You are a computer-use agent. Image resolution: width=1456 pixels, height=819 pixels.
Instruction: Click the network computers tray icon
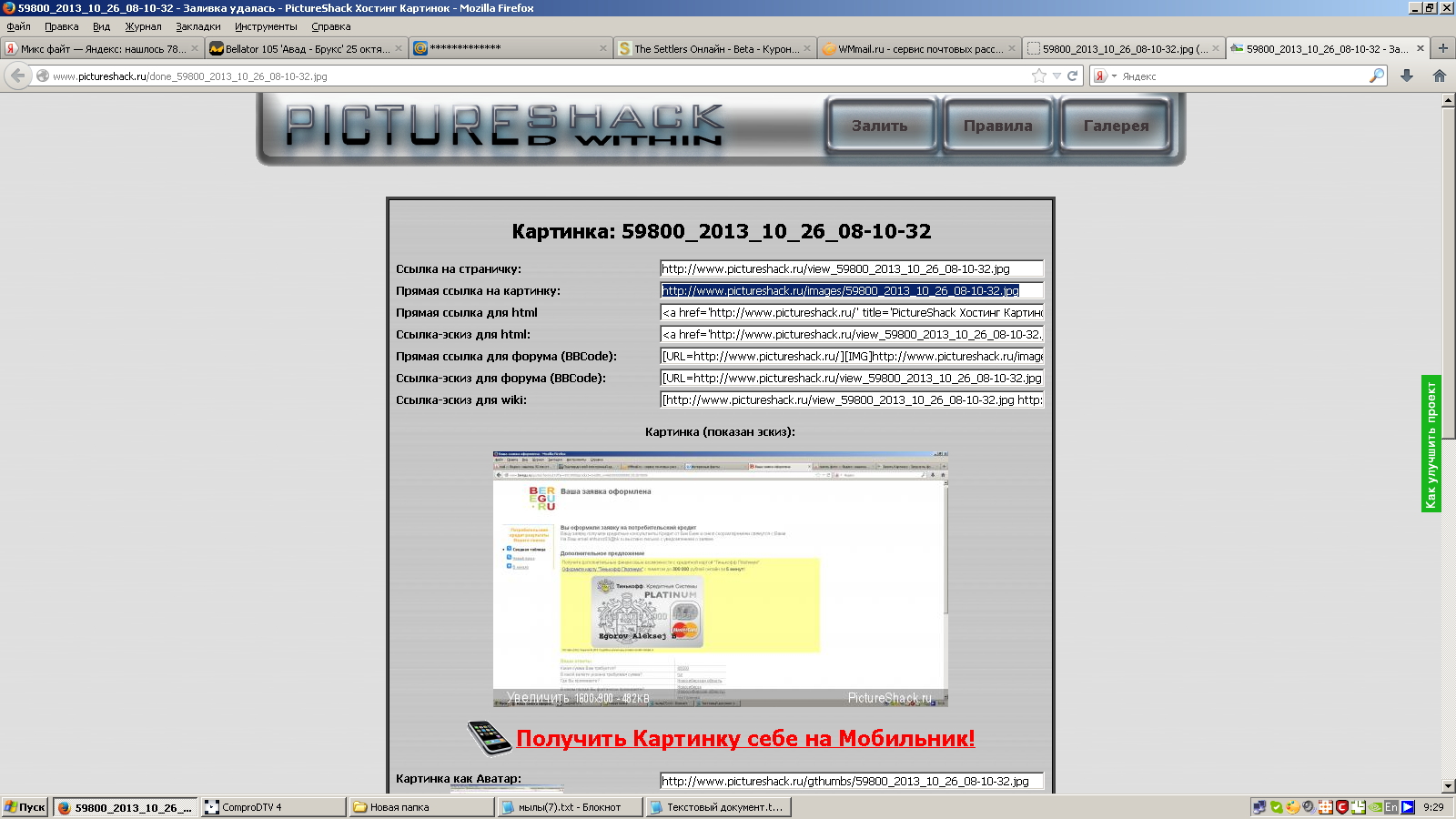(1259, 807)
